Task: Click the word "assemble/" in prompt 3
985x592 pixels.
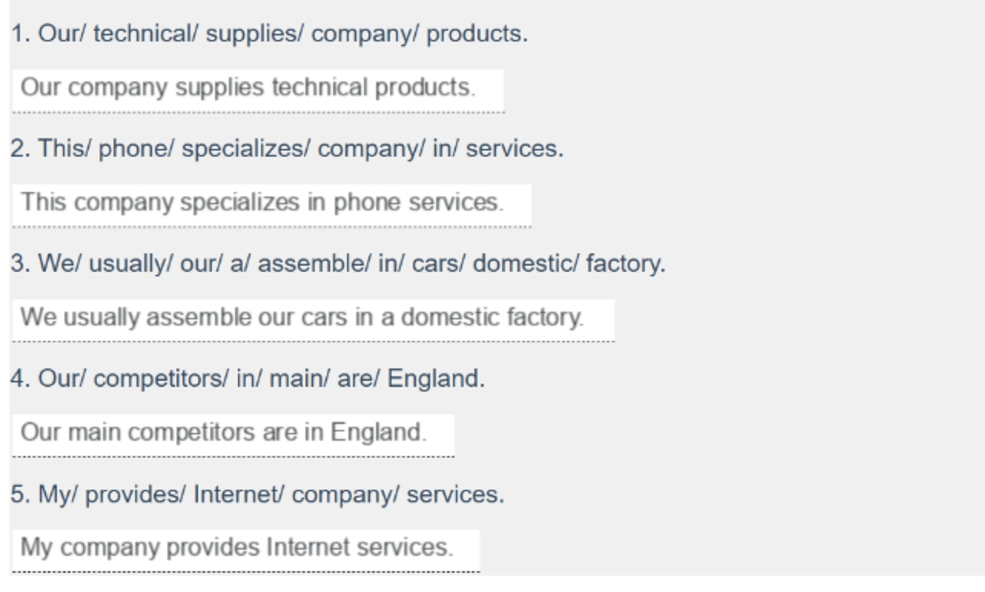Action: tap(315, 264)
